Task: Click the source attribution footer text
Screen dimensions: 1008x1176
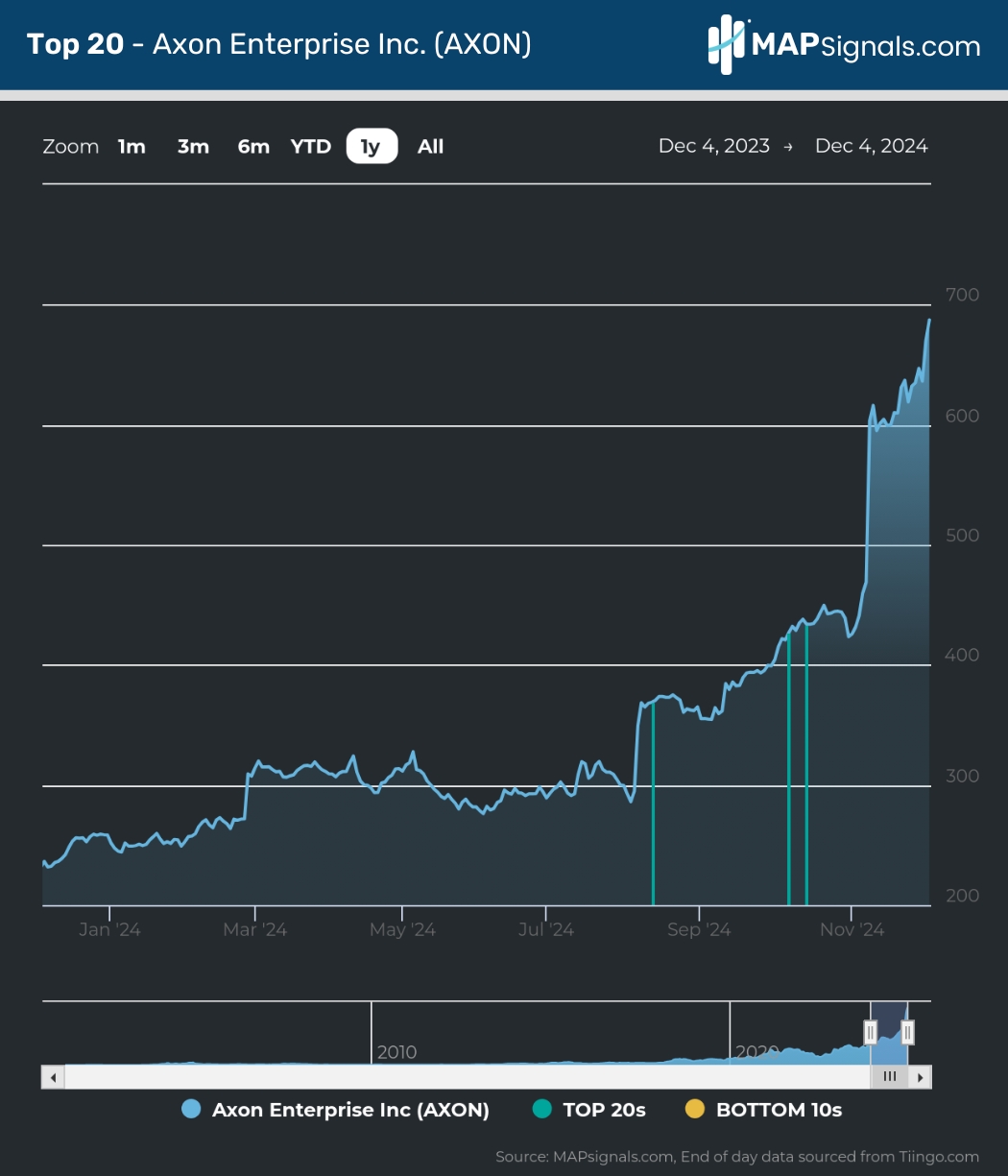Action: [737, 1157]
